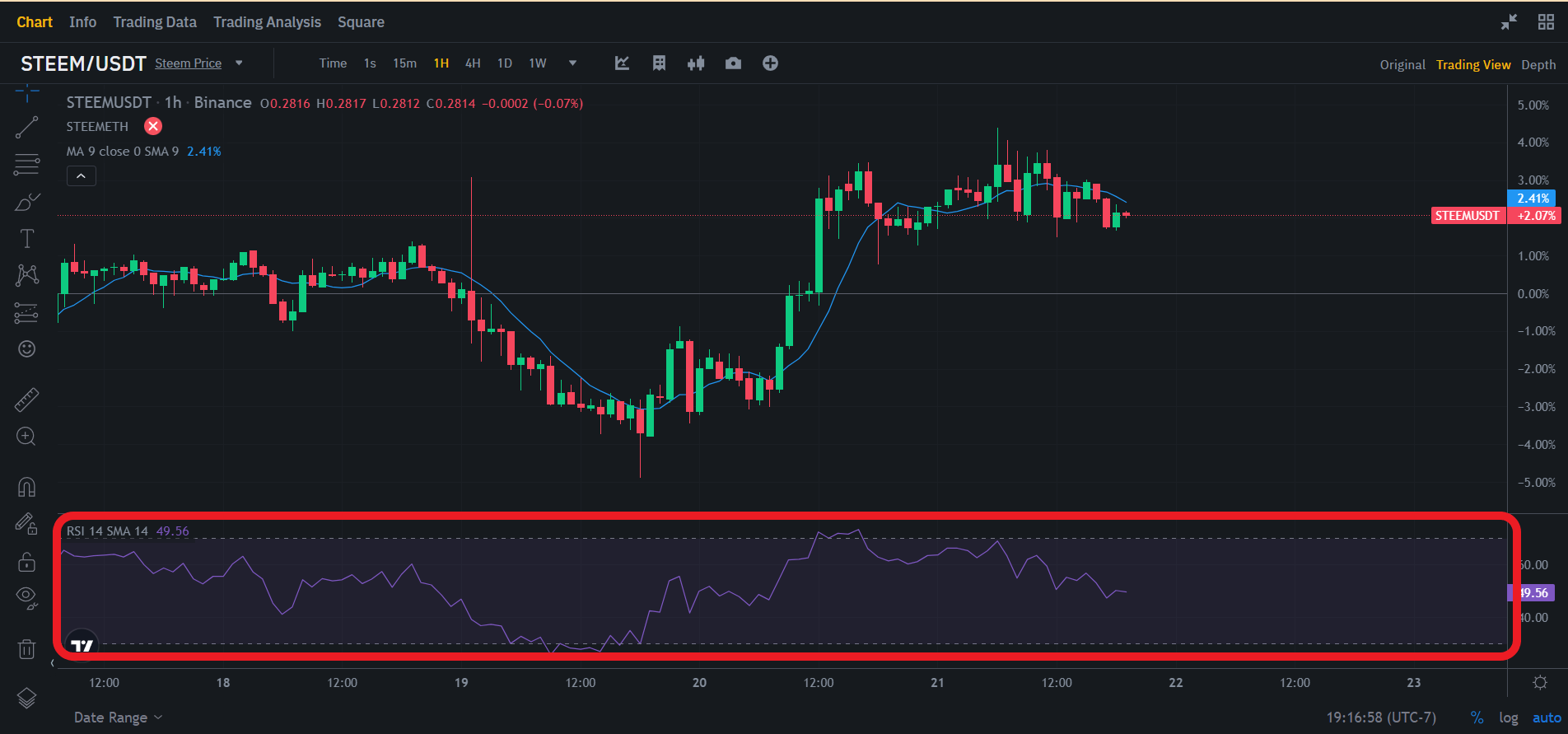This screenshot has height=734, width=1568.
Task: Click the plus circle toolbar icon
Action: click(770, 63)
